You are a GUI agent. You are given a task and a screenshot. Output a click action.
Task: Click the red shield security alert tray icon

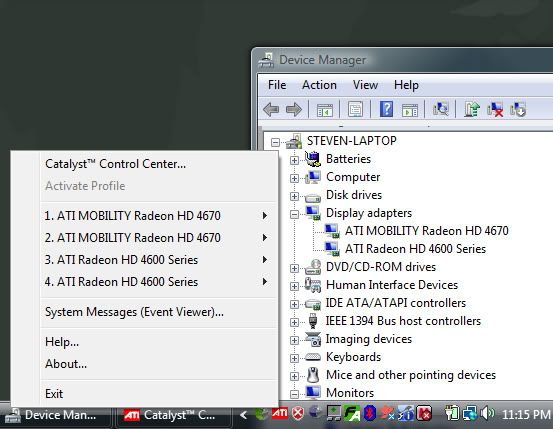point(298,413)
